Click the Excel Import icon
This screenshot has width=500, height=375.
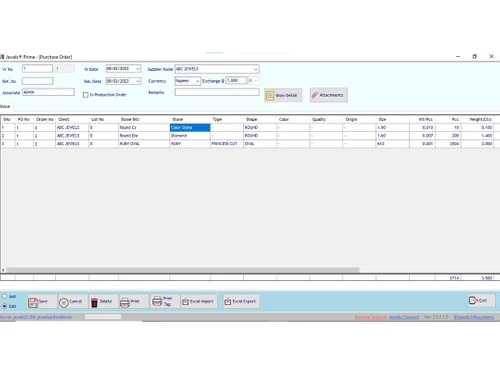pos(185,301)
